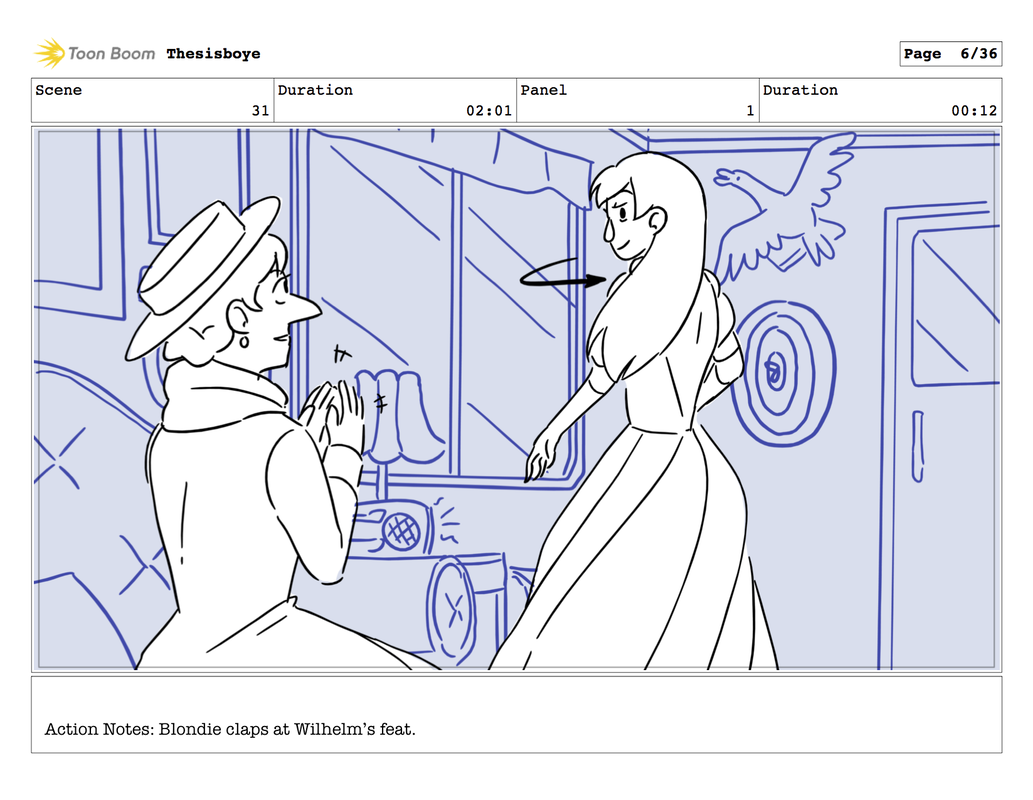Click the 'Page 6/36' indicator box

950,53
